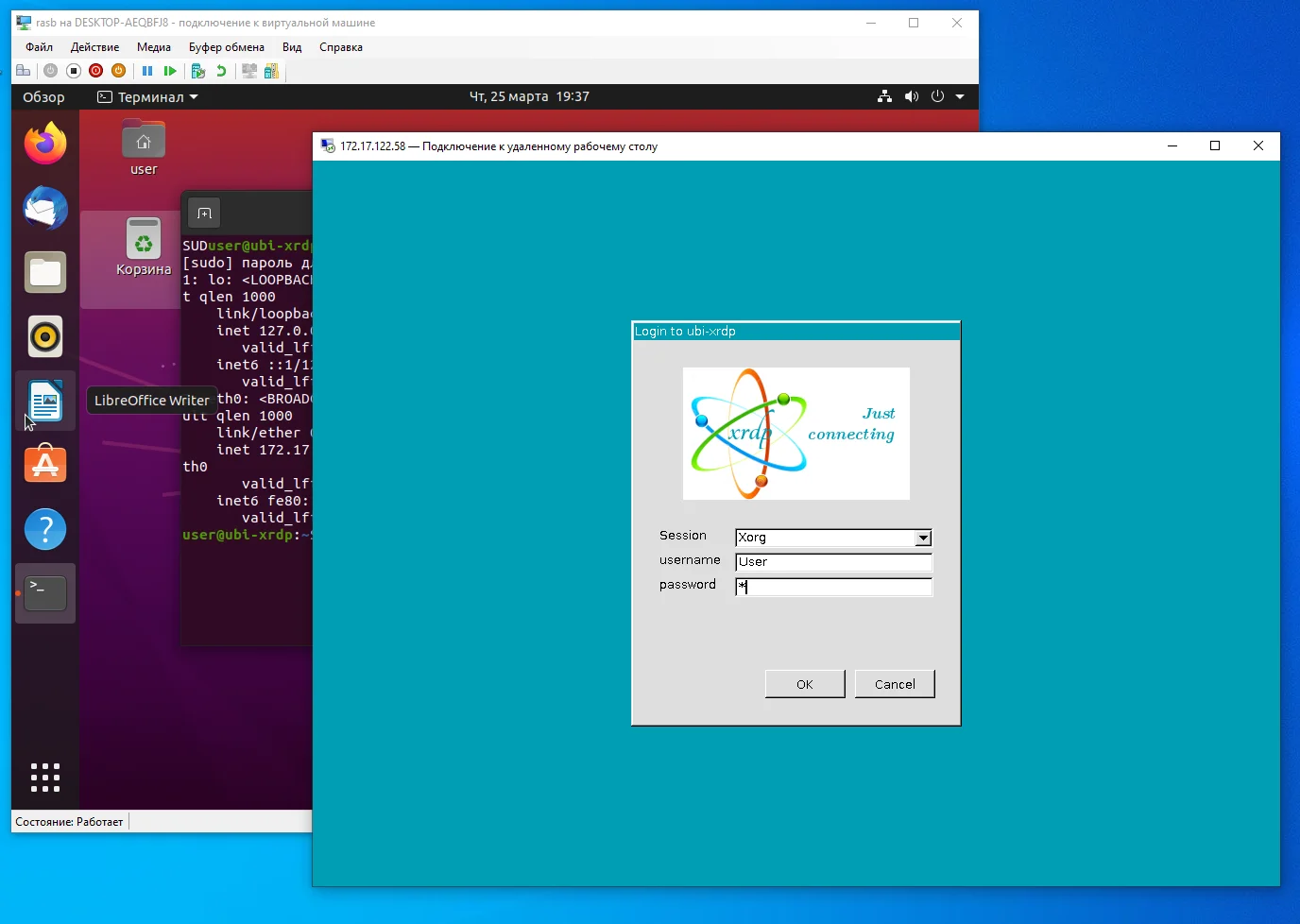The height and width of the screenshot is (924, 1300).
Task: Start LibreOffice Writer from the dock
Action: (44, 401)
